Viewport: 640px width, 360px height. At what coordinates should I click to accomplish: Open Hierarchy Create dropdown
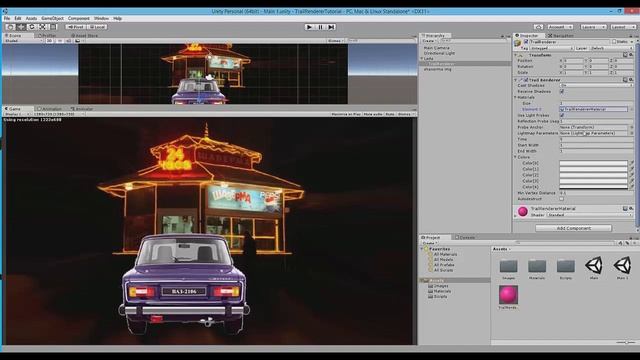coord(429,41)
